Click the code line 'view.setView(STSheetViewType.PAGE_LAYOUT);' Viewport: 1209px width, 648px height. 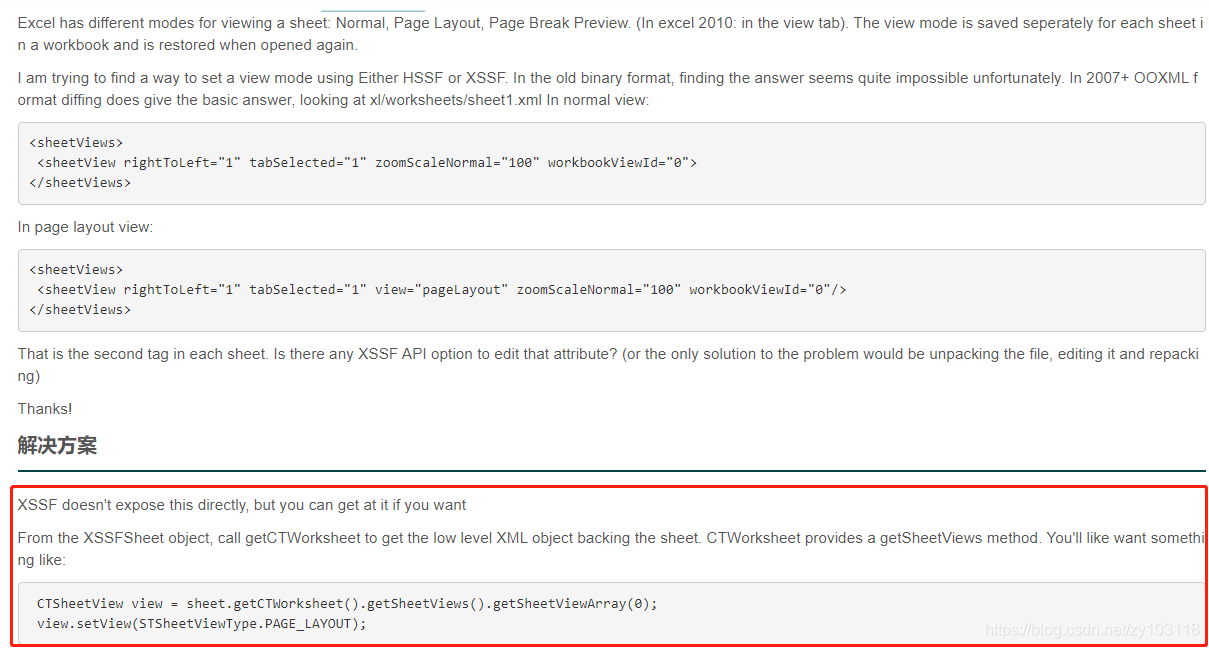[x=202, y=623]
